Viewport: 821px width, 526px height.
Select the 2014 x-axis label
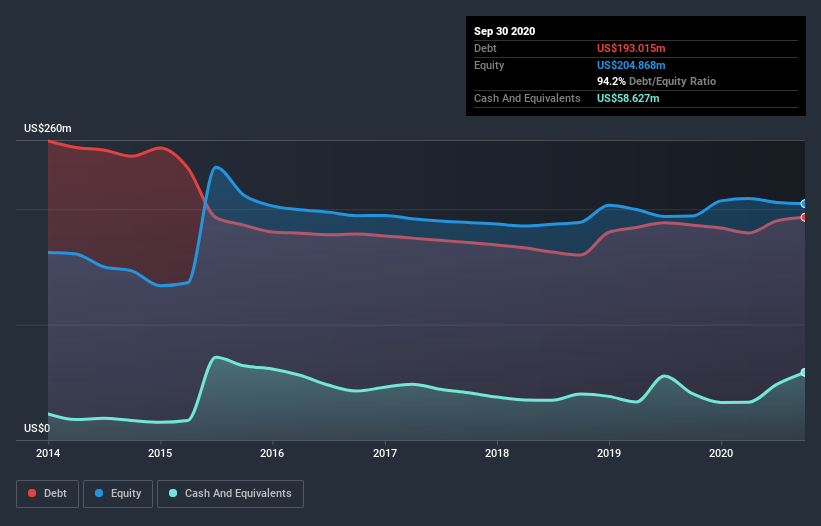(48, 453)
